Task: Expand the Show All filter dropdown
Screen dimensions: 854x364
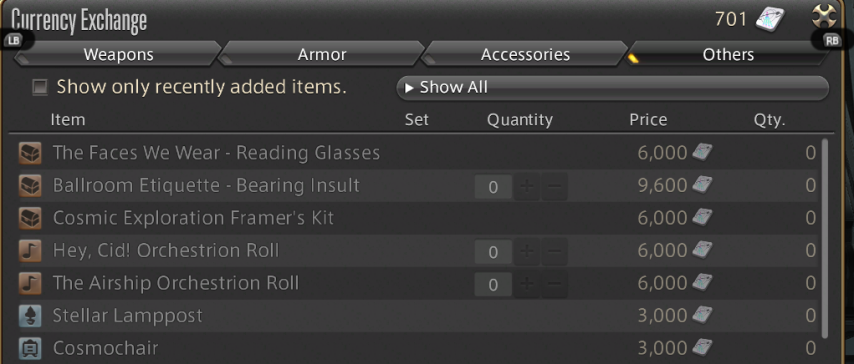Action: coord(613,88)
